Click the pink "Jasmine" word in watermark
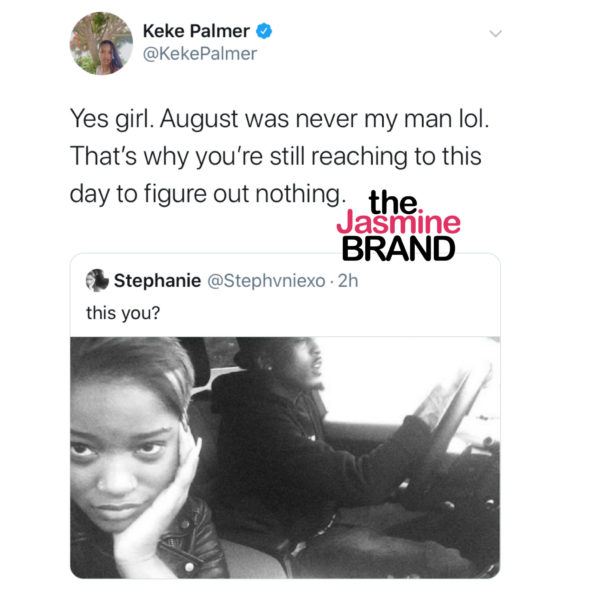This screenshot has height=595, width=595. (x=398, y=222)
